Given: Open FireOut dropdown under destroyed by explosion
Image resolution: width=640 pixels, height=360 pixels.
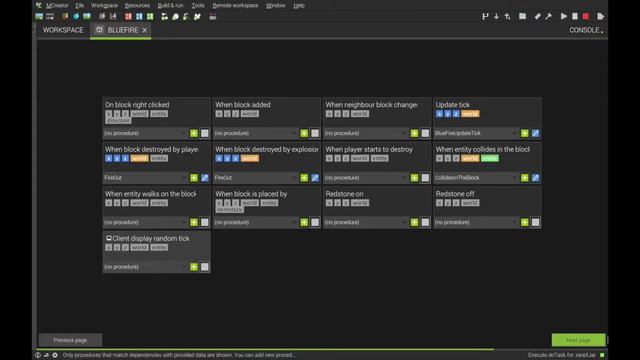Looking at the screenshot, I should [x=256, y=178].
